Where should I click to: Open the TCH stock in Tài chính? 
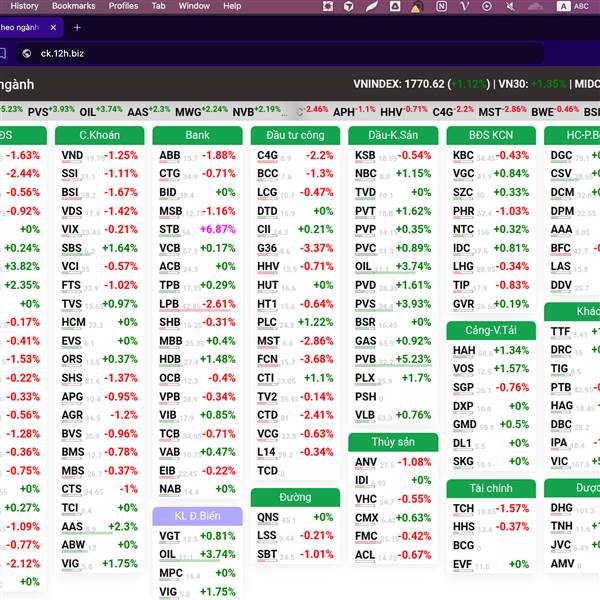pyautogui.click(x=491, y=509)
